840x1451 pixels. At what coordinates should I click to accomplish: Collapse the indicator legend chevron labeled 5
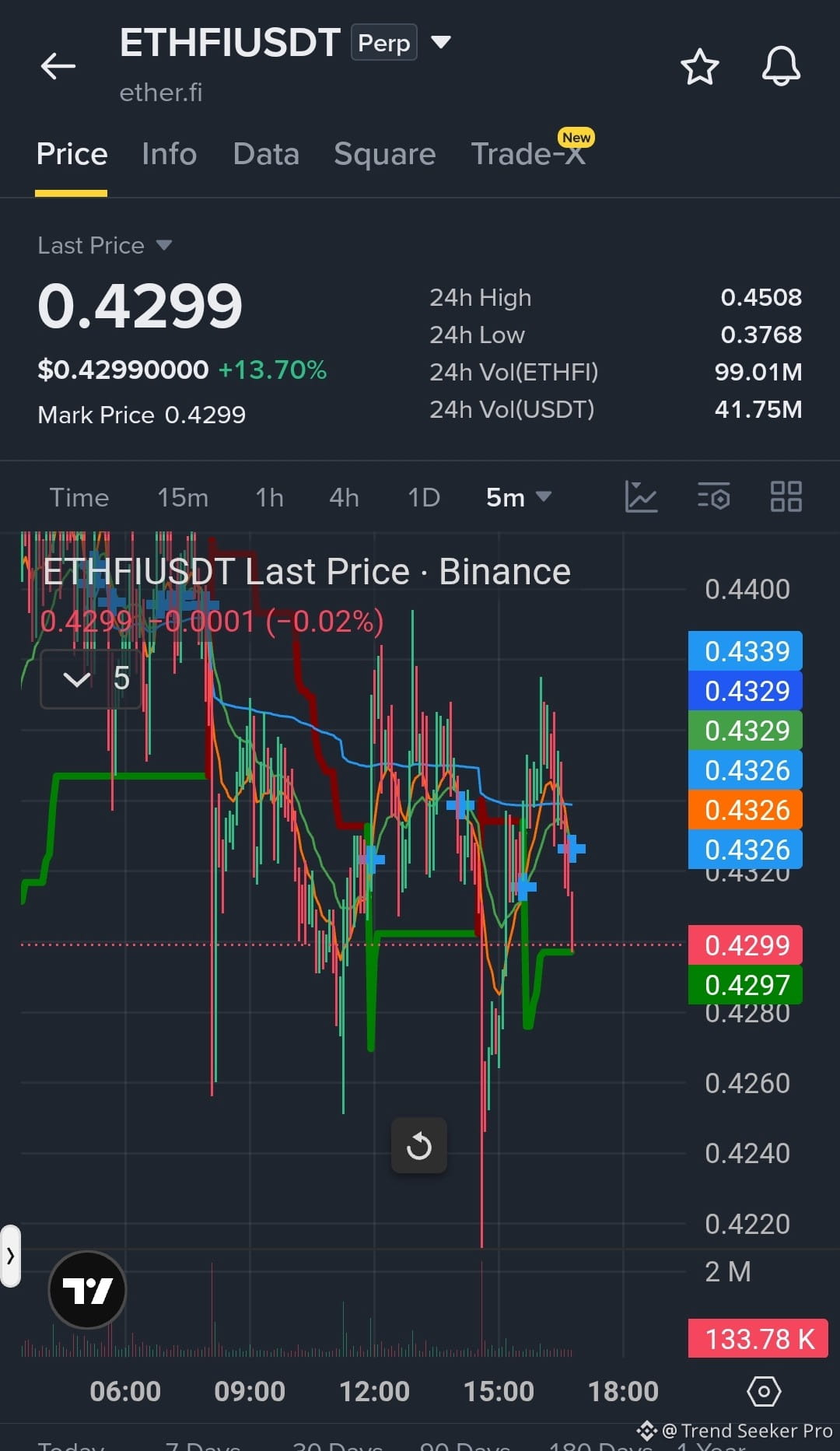(91, 679)
